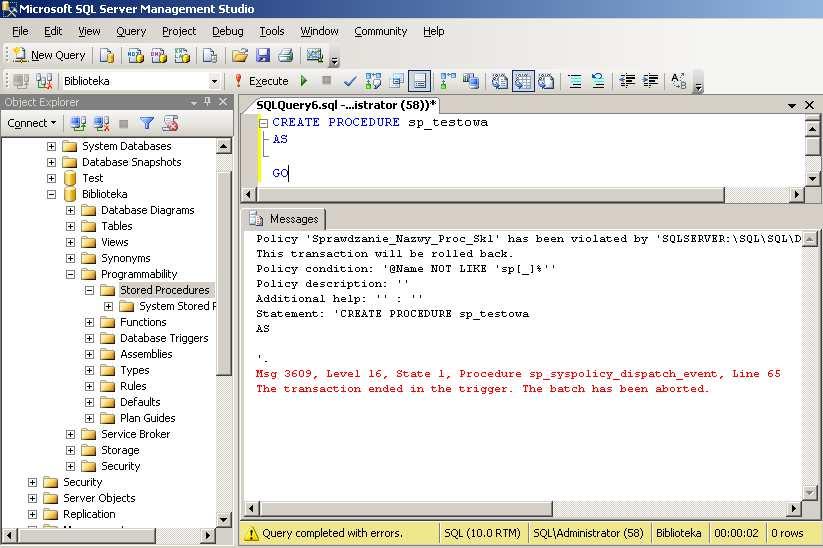
Task: Switch output to Results to Grid
Action: (x=523, y=81)
